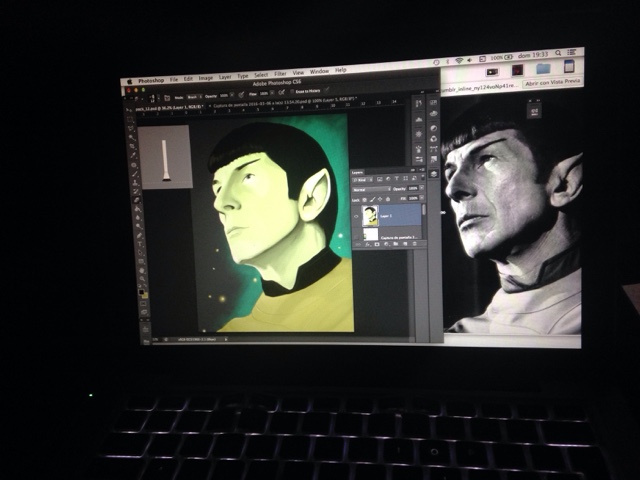Select the highlighted Eraser tool
640x480 pixels.
tap(137, 200)
